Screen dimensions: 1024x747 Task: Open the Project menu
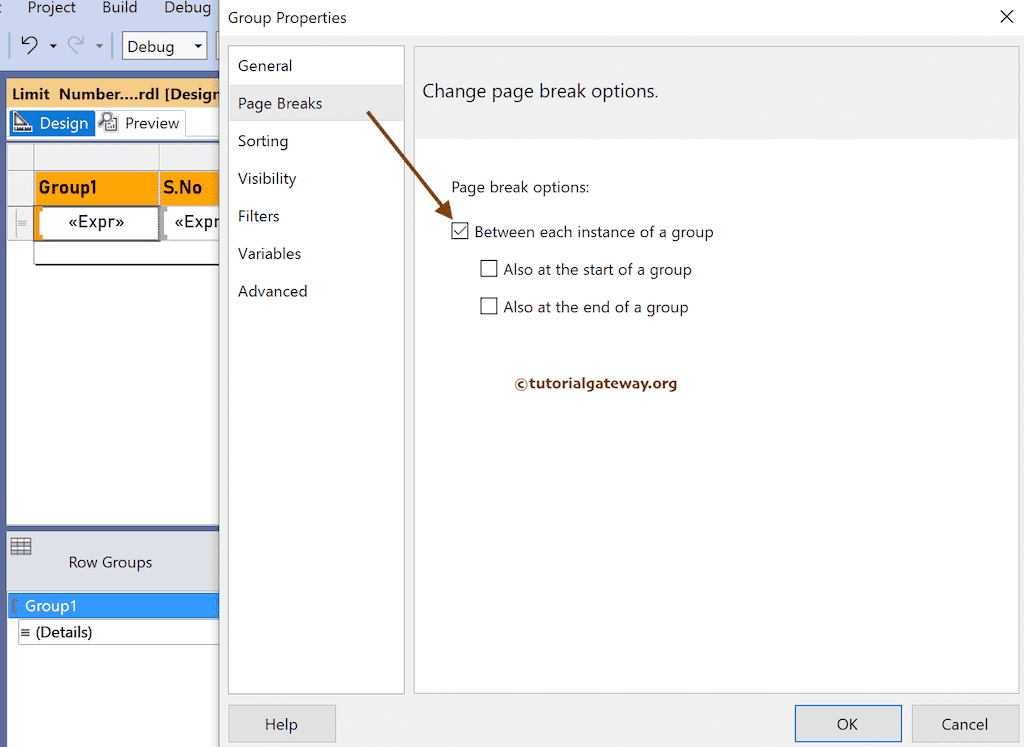point(50,9)
